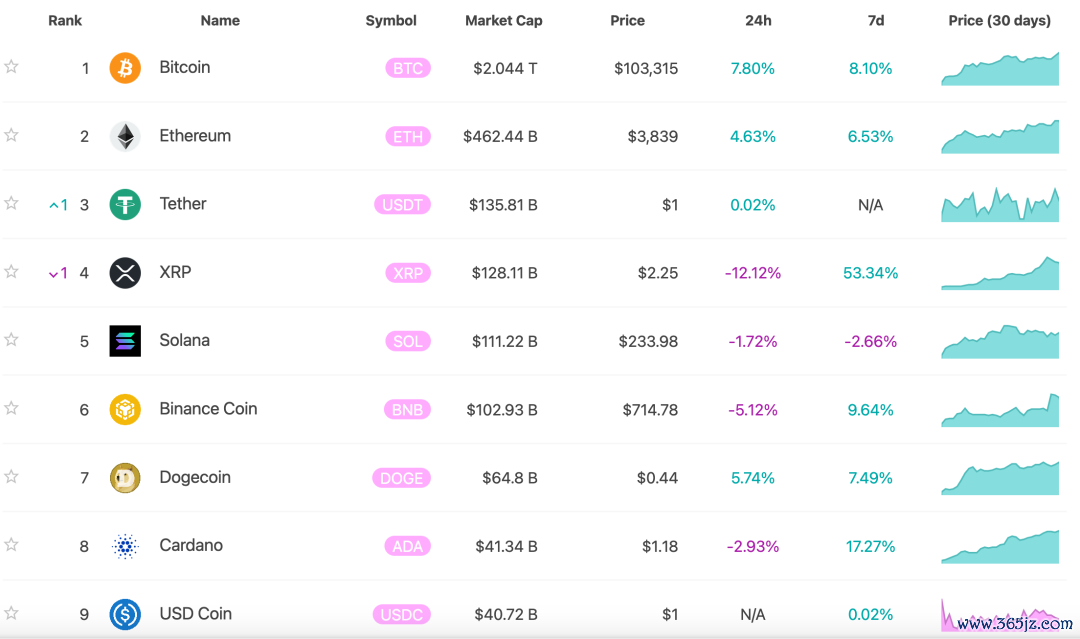Click the Bitcoin coin logo
Image resolution: width=1080 pixels, height=639 pixels.
coord(125,68)
